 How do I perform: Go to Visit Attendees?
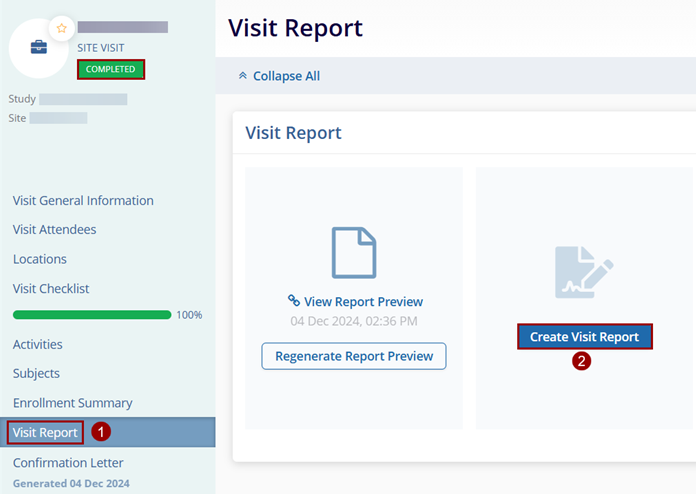[x=55, y=229]
